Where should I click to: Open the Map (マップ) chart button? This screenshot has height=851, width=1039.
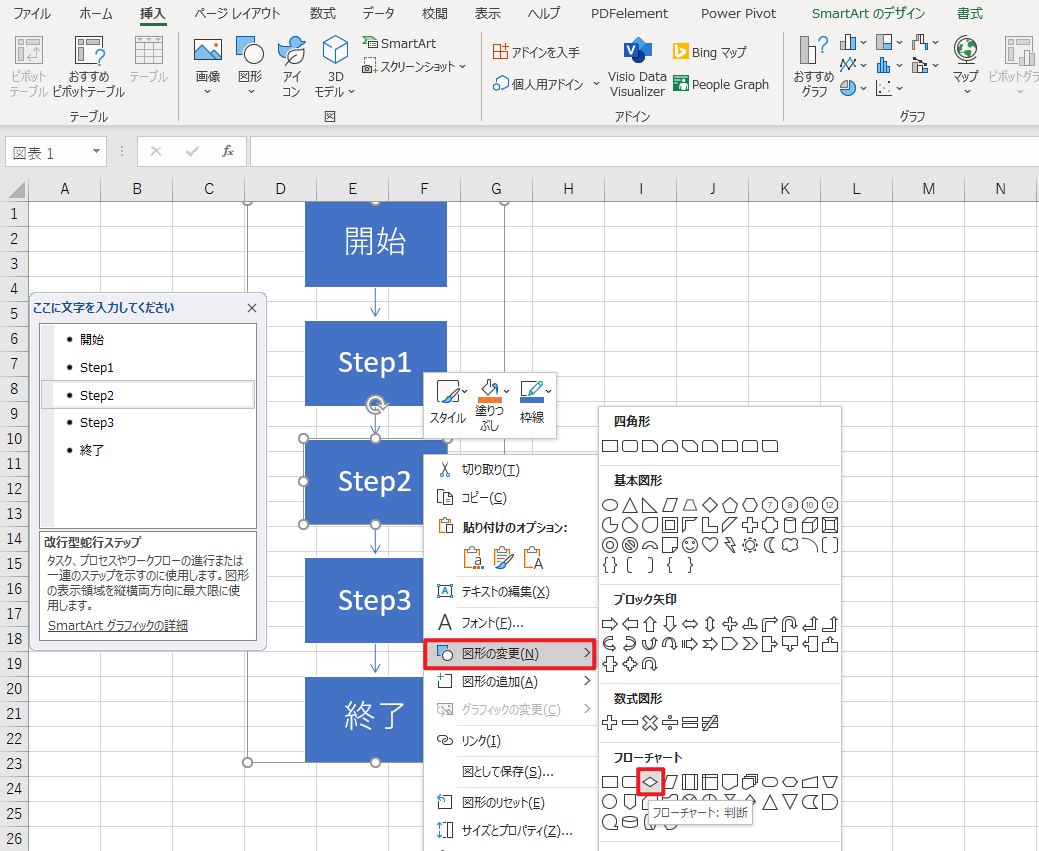pyautogui.click(x=965, y=65)
